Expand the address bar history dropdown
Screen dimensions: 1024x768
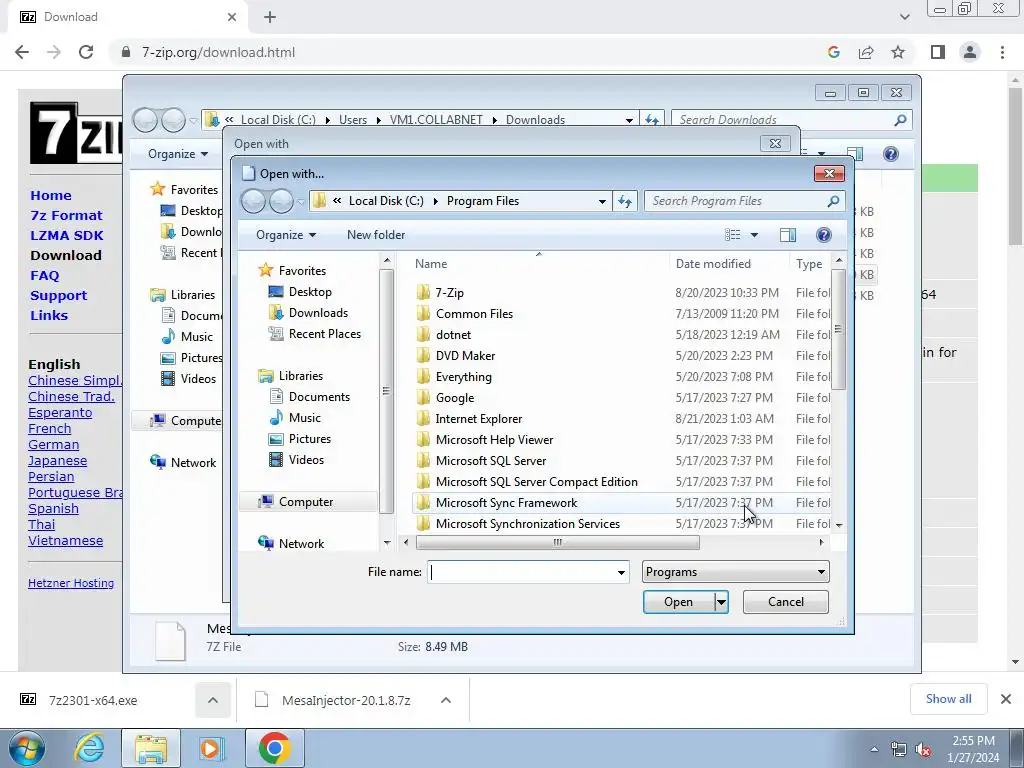pyautogui.click(x=602, y=201)
